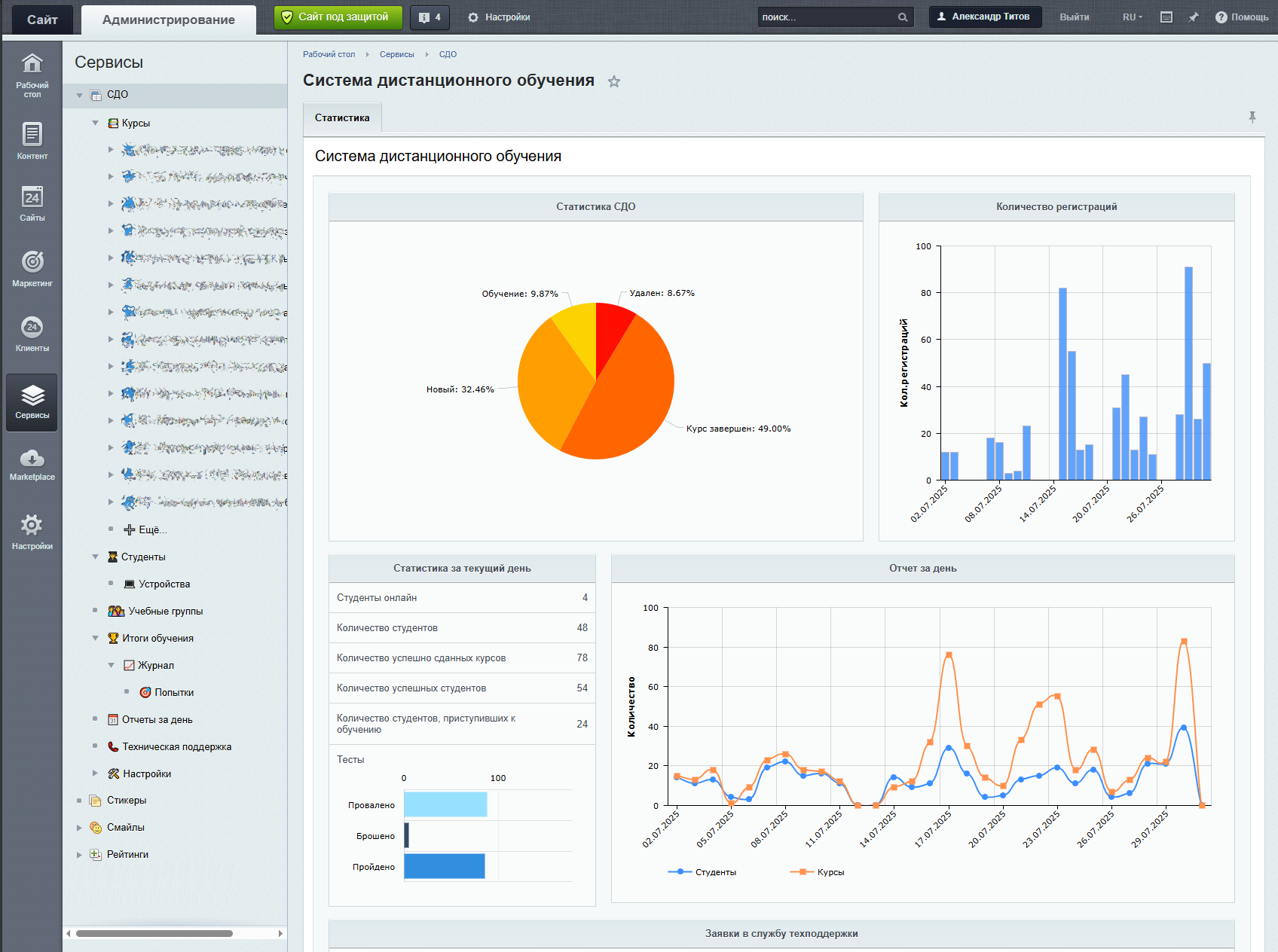This screenshot has width=1278, height=952.
Task: Open the Clients sidebar section
Action: click(32, 334)
